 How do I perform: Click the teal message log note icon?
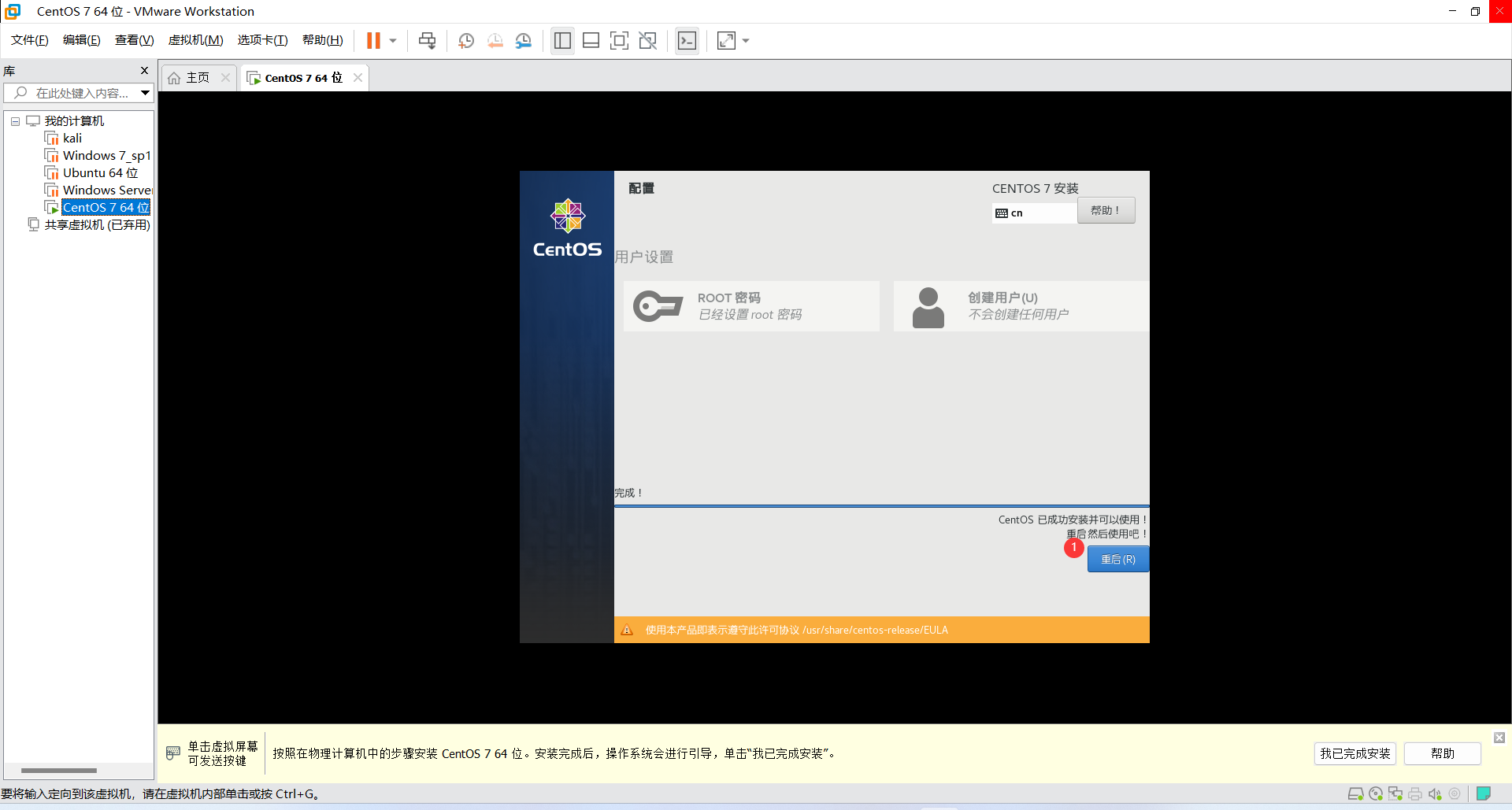[1484, 793]
